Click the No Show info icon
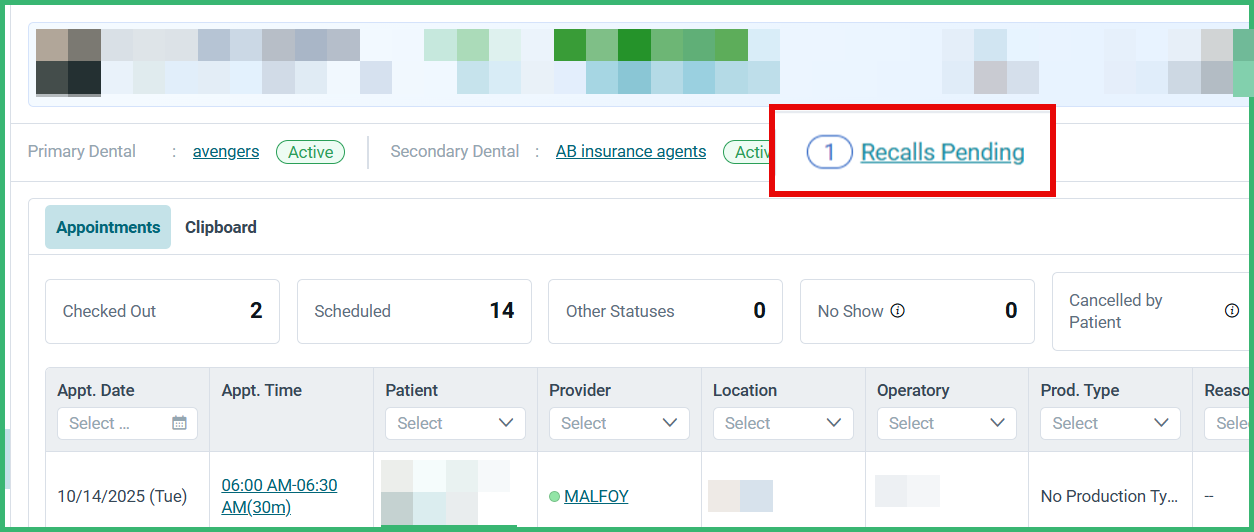1254x532 pixels. point(897,311)
